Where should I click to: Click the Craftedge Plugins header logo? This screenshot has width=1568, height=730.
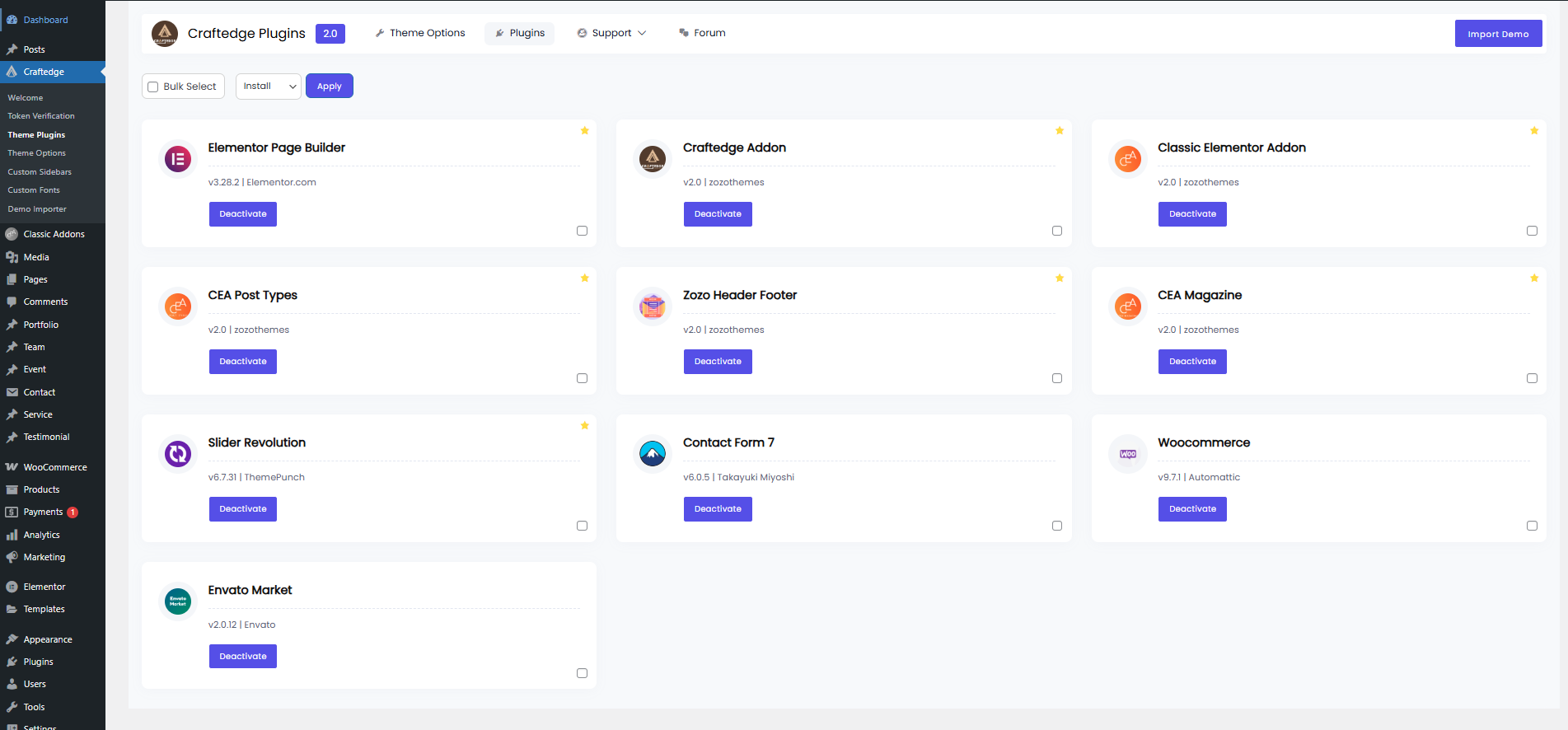(x=165, y=34)
